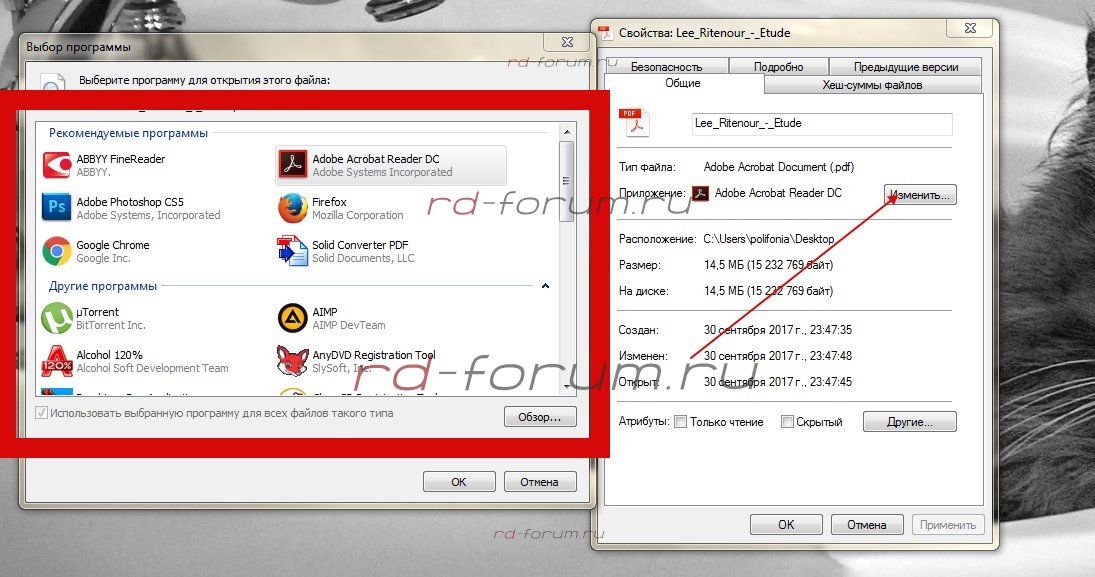This screenshot has height=577, width=1095.
Task: Enable the 'Только чтение' checkbox
Action: 681,422
